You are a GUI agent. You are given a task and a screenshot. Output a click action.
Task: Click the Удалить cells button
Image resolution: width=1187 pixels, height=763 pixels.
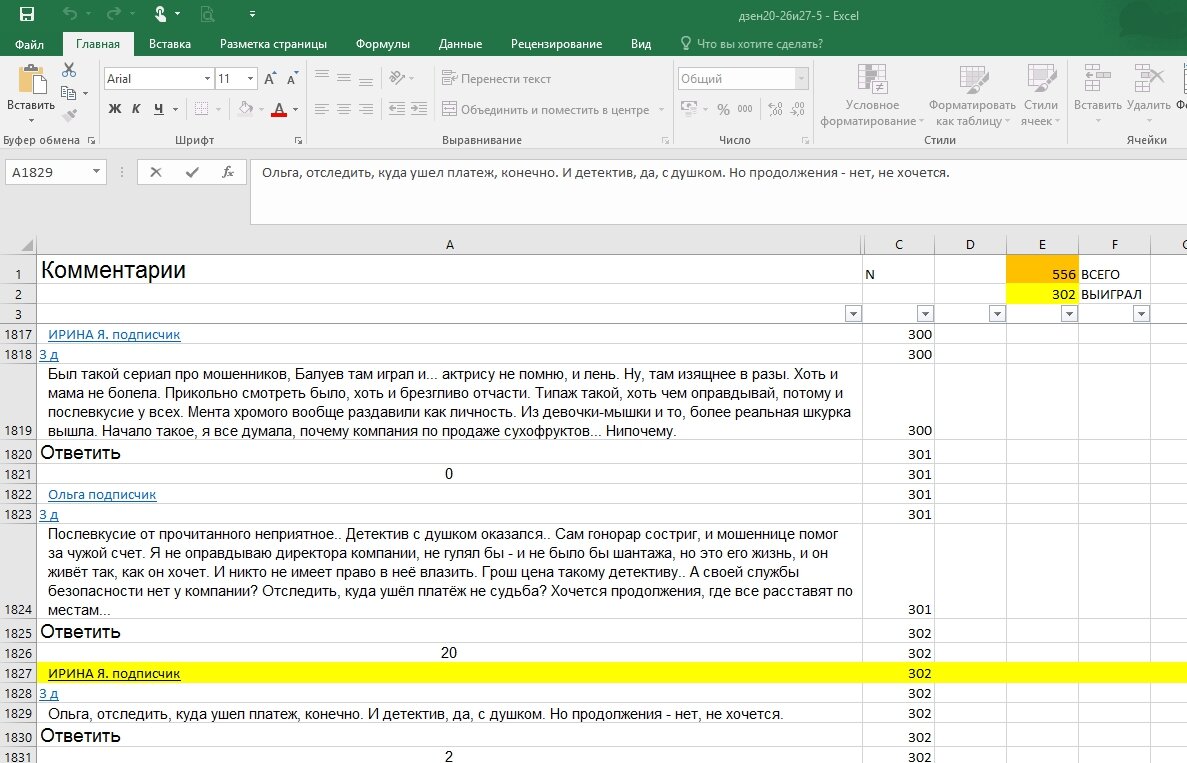tap(1148, 94)
